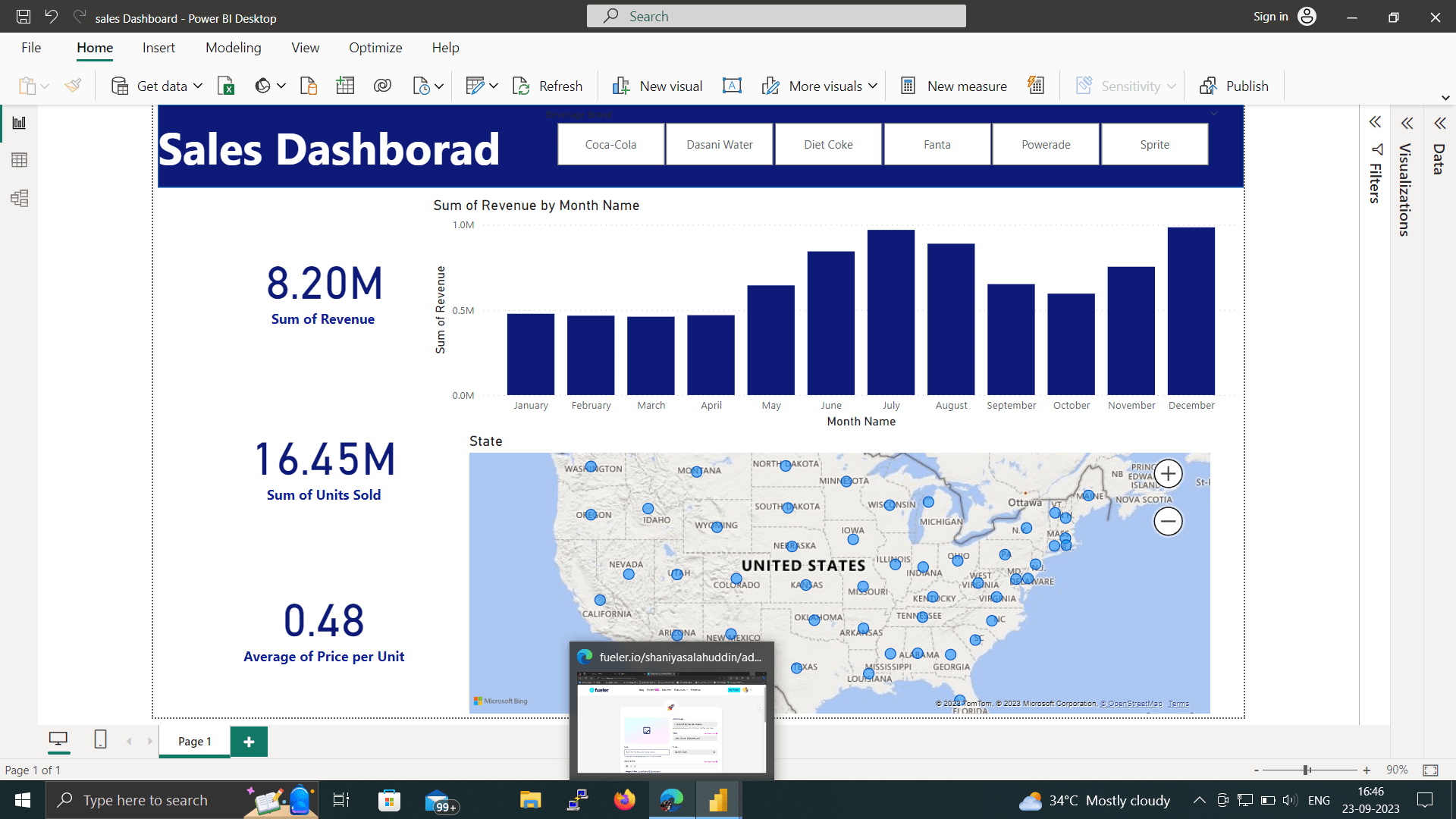
Task: Insert a text box from ribbon
Action: point(732,86)
